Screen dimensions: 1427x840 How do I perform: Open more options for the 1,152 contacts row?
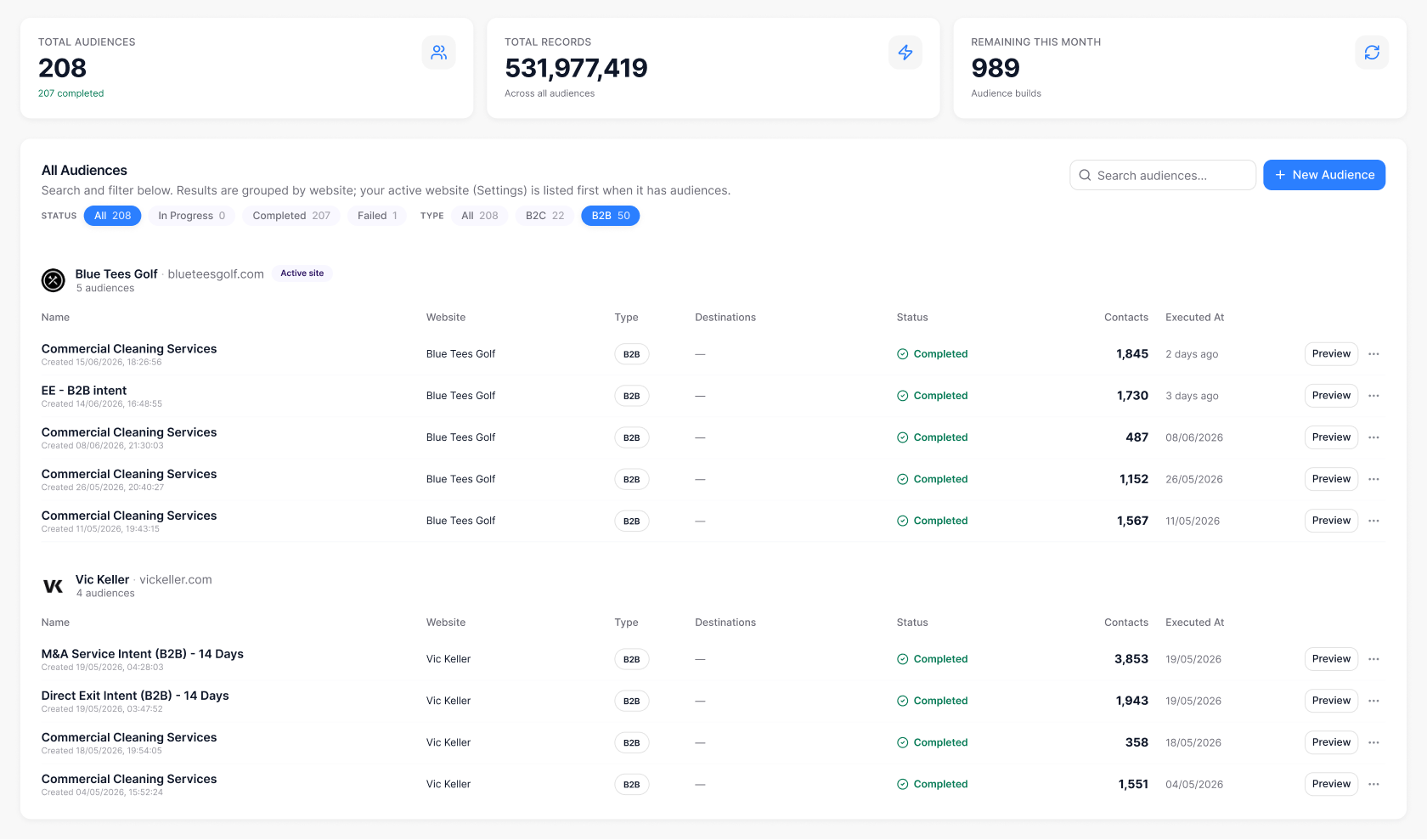[1373, 479]
